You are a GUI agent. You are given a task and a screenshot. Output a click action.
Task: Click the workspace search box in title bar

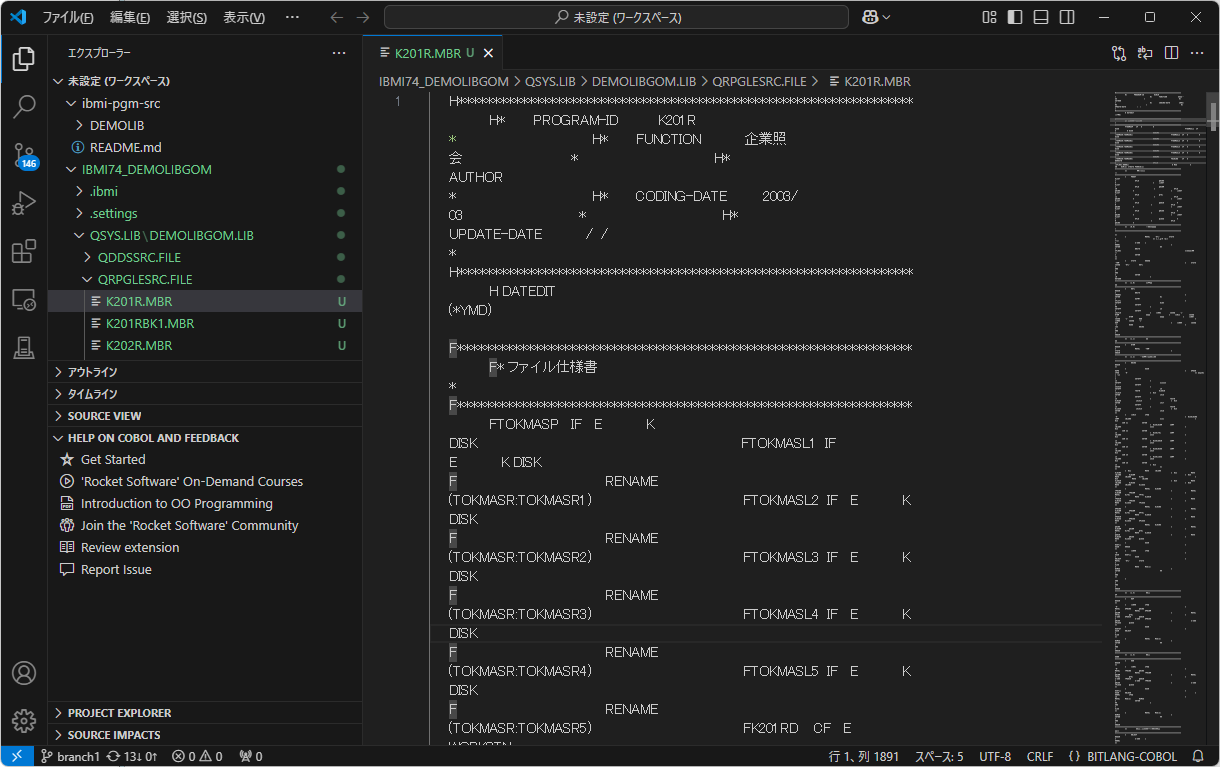point(616,17)
